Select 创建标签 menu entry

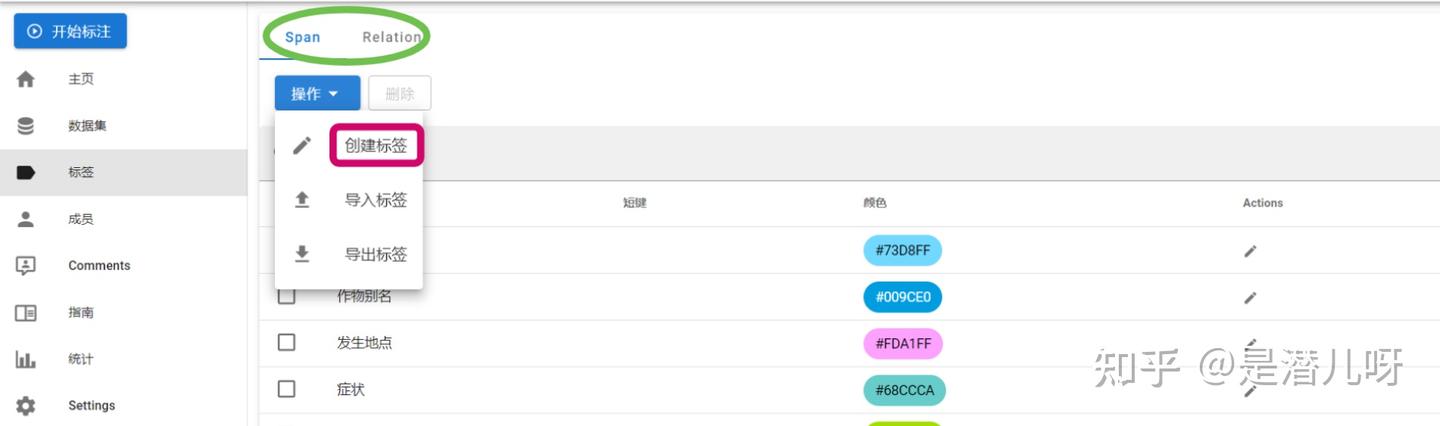click(x=376, y=146)
